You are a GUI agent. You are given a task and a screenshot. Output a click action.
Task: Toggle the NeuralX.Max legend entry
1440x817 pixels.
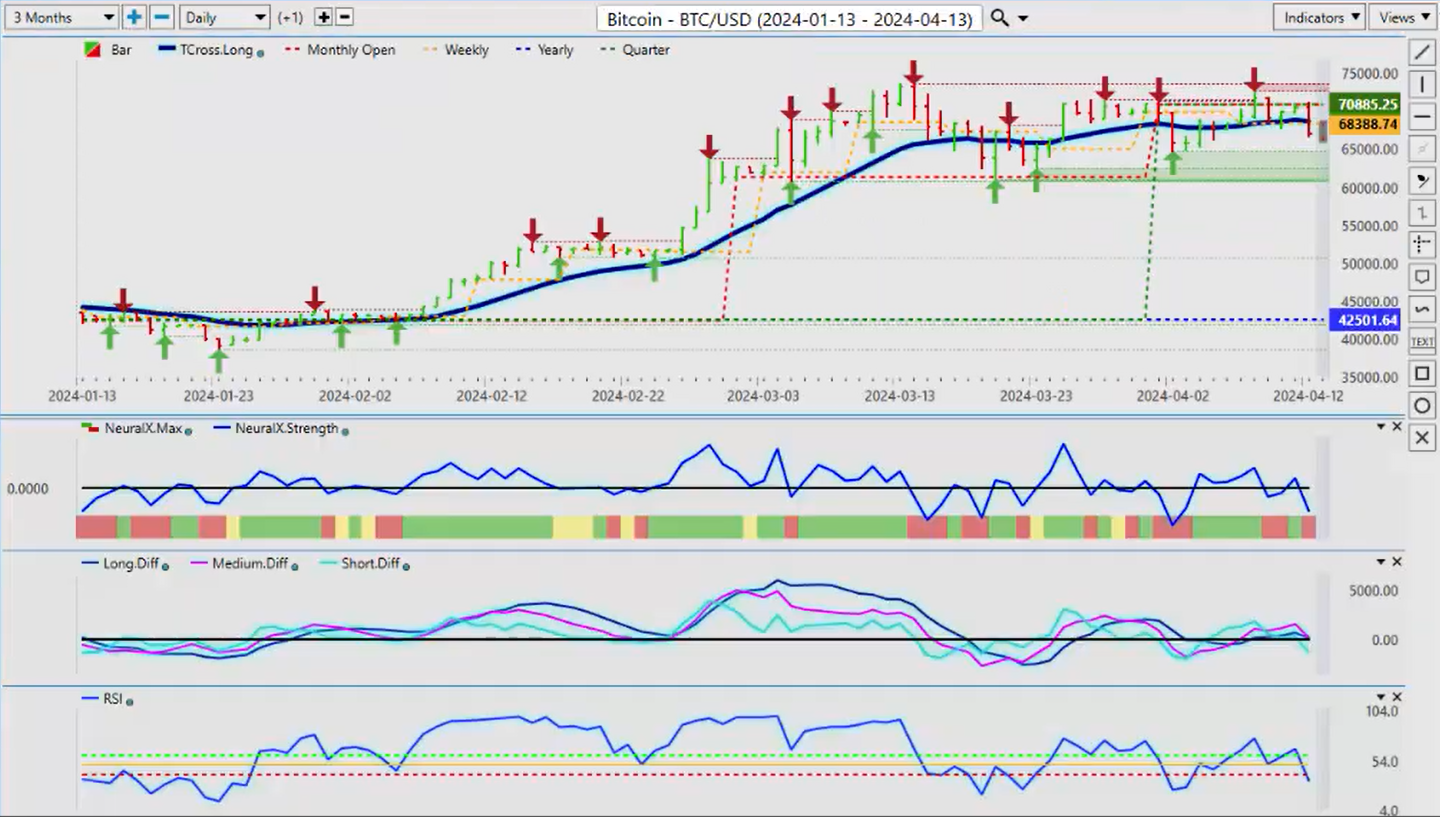pos(136,428)
